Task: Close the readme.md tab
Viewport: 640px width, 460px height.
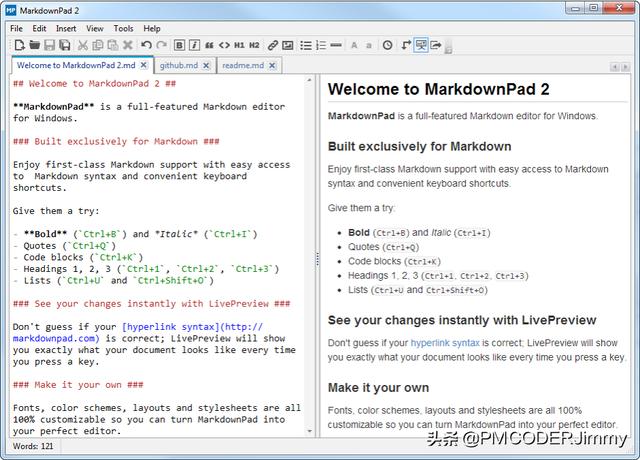Action: pos(272,65)
